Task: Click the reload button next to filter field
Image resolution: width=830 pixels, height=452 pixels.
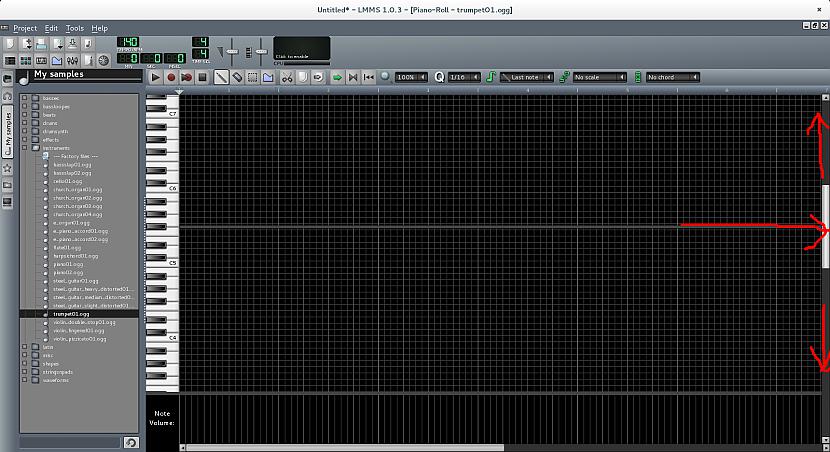Action: click(131, 442)
